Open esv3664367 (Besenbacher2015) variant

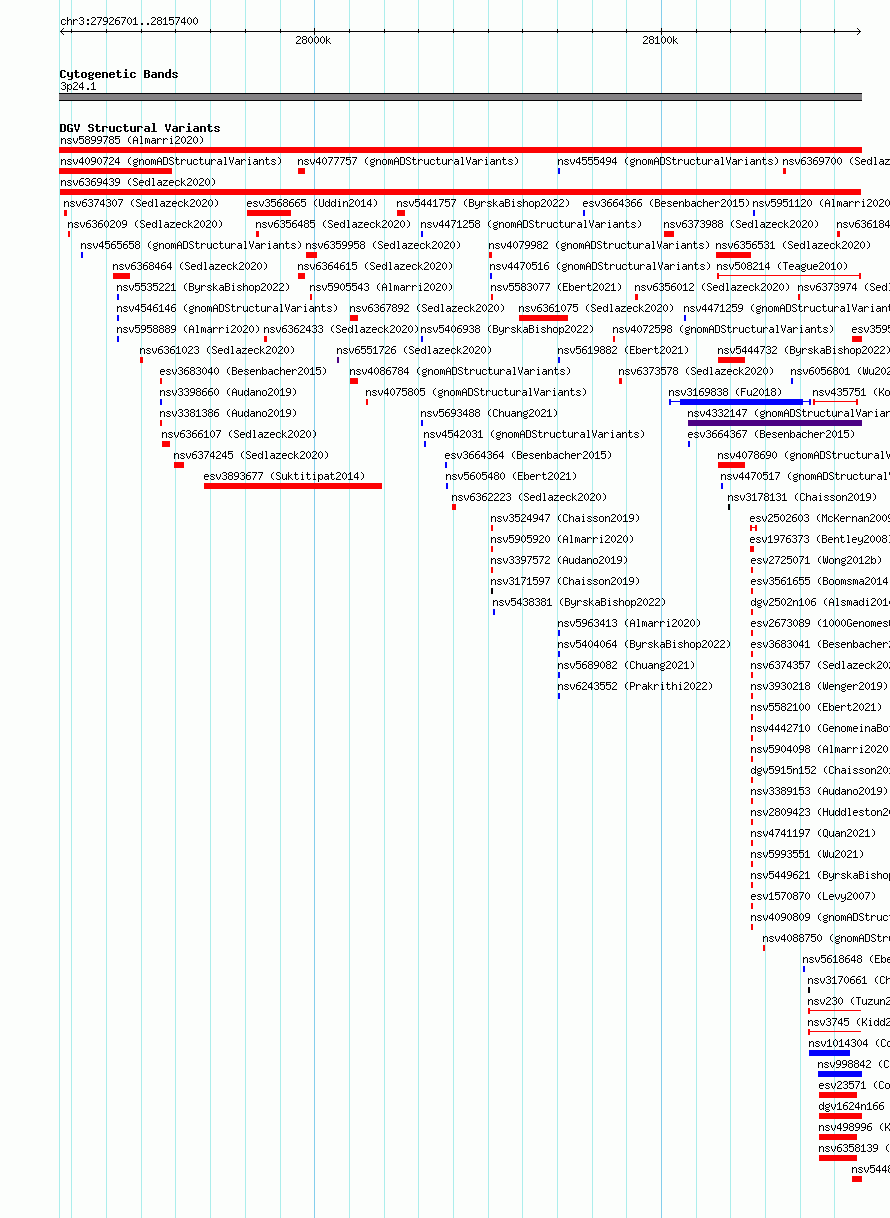[771, 434]
